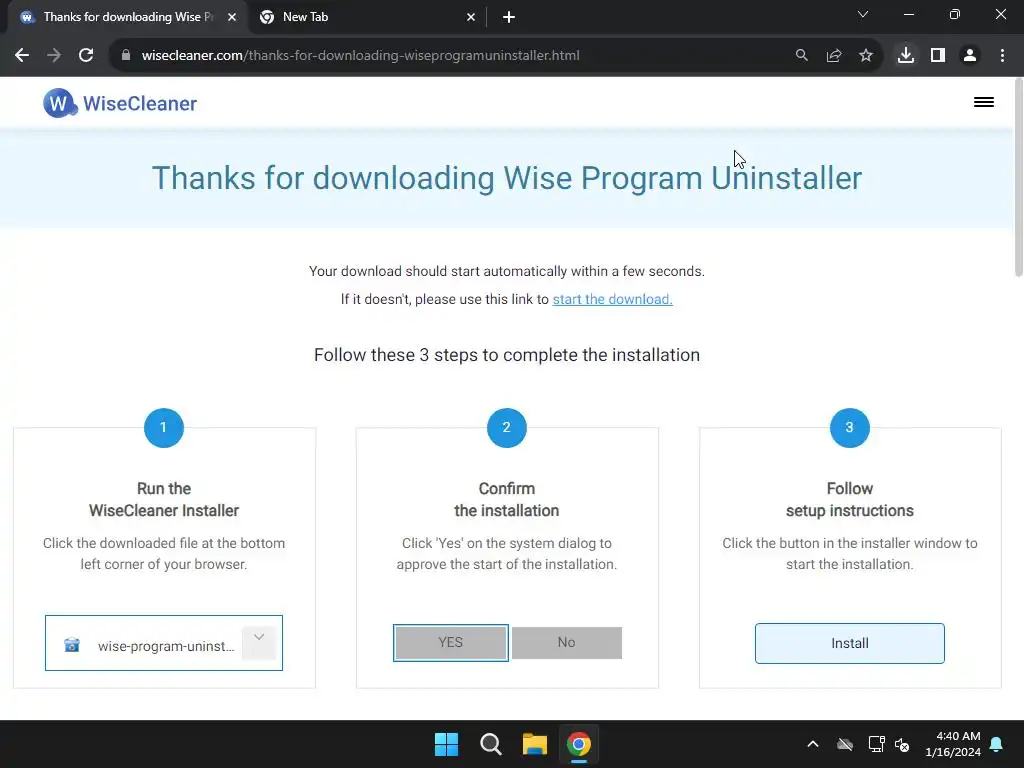
Task: Open Windows taskbar search
Action: click(x=490, y=744)
